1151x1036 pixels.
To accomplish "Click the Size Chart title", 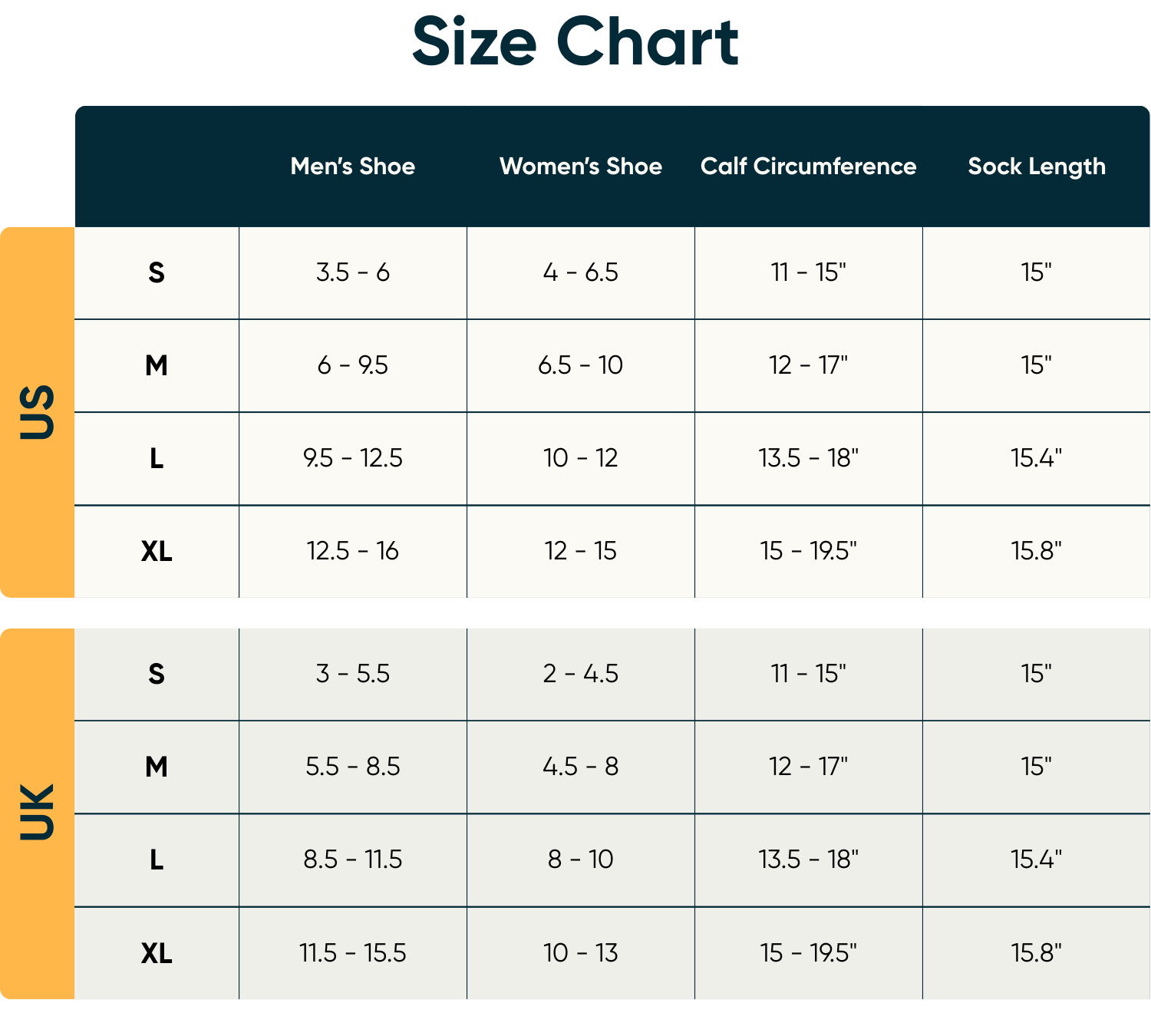I will point(575,42).
